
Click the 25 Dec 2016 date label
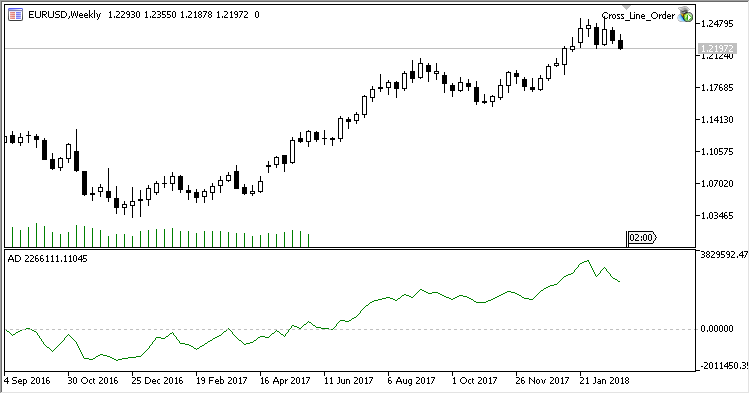click(157, 381)
